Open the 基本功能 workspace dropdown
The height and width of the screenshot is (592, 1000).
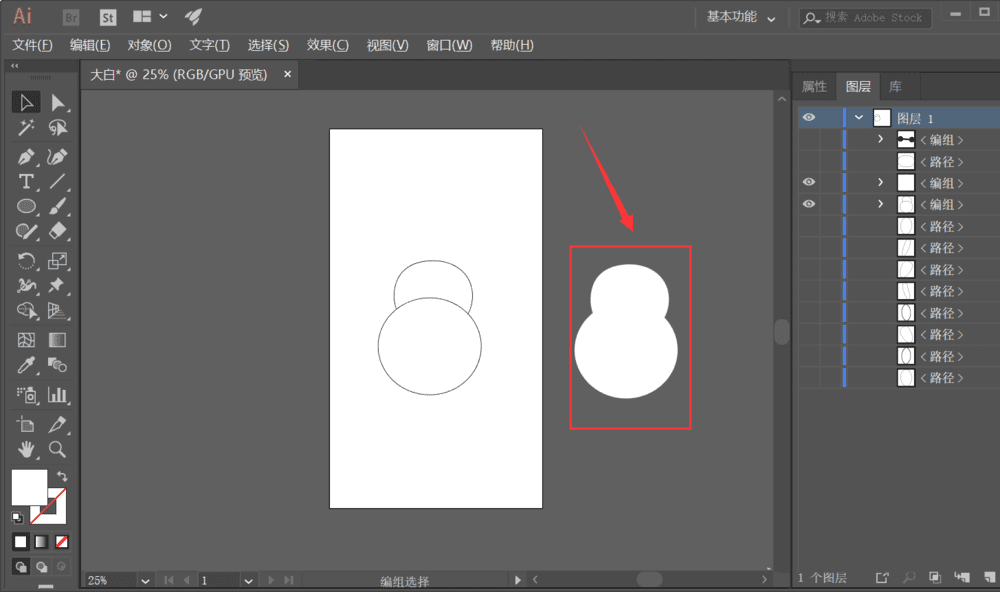[x=741, y=17]
